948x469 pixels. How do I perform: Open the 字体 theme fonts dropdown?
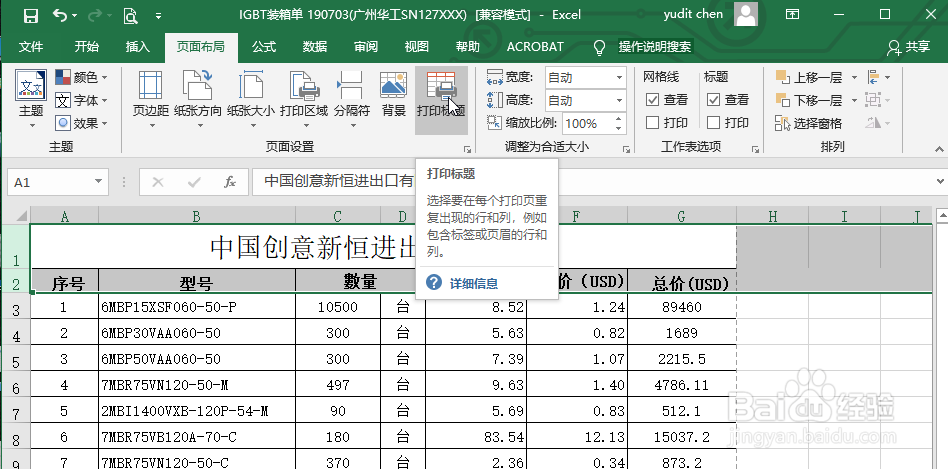pyautogui.click(x=82, y=100)
